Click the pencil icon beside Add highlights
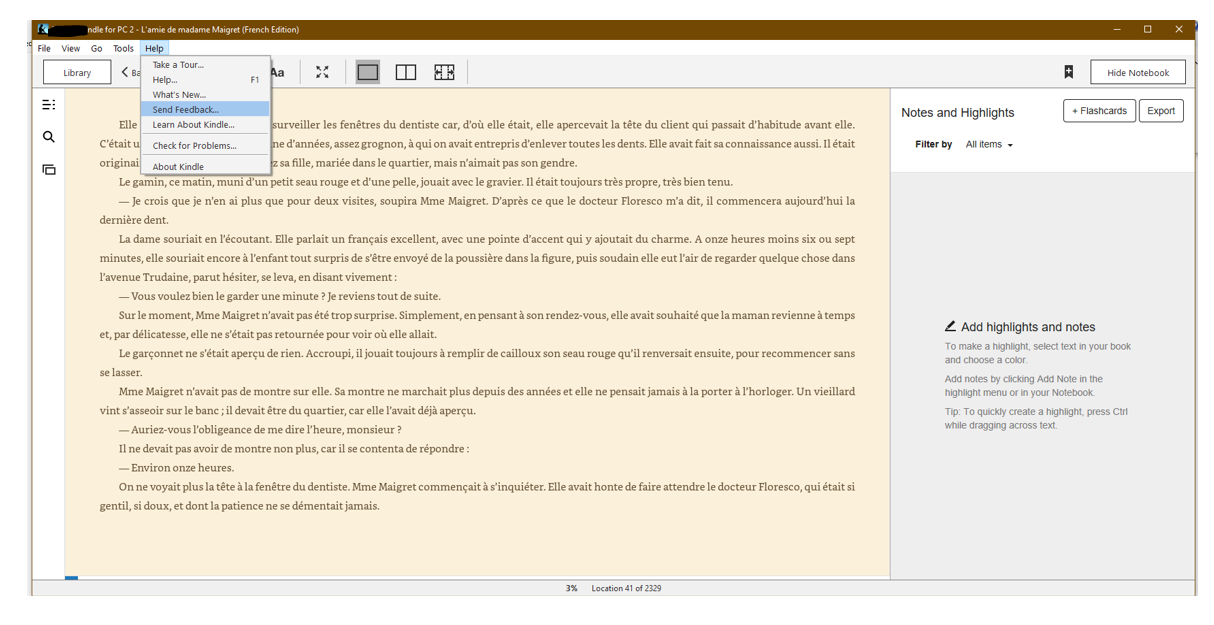This screenshot has height=625, width=1214. pyautogui.click(x=950, y=327)
